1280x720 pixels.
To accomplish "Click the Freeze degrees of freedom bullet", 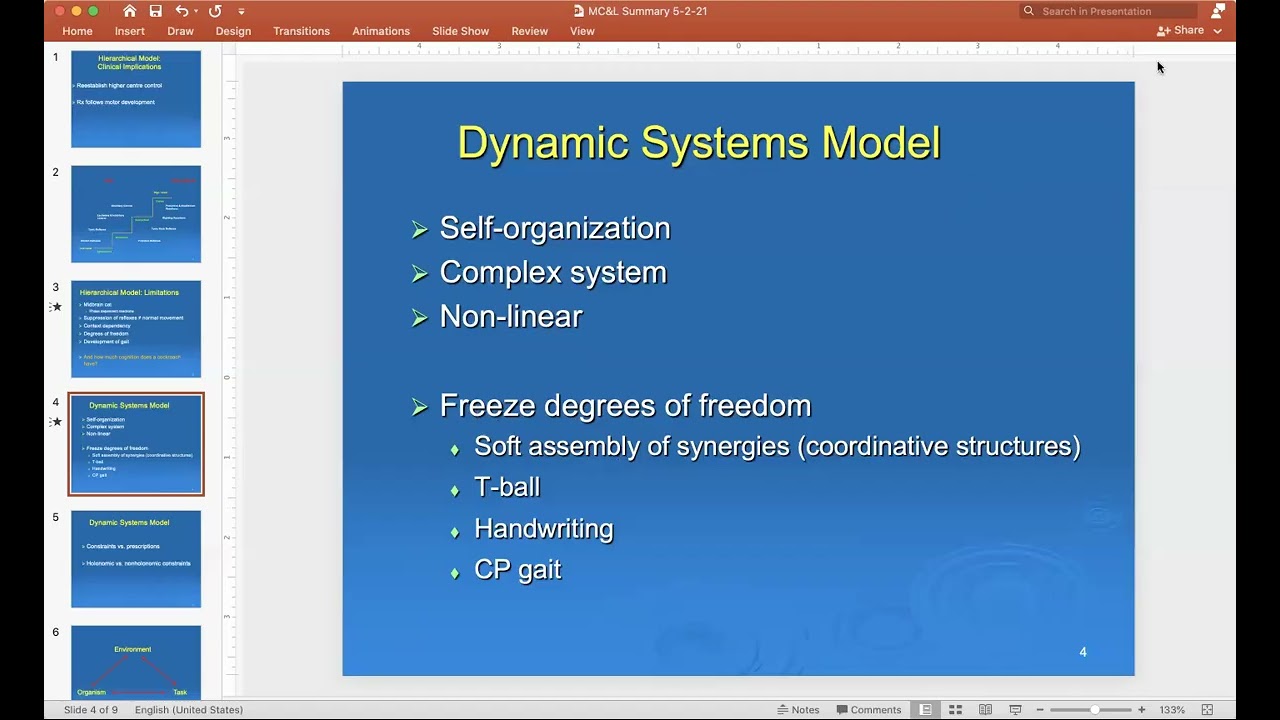I will tap(625, 405).
